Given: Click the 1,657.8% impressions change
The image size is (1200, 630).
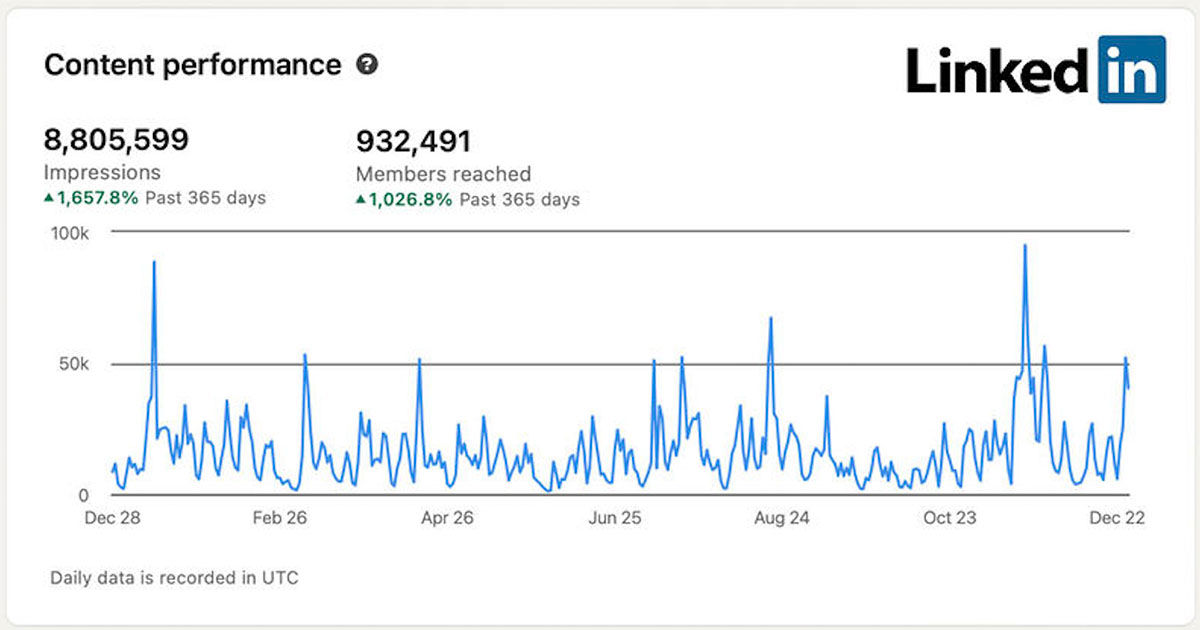Looking at the screenshot, I should (x=97, y=198).
